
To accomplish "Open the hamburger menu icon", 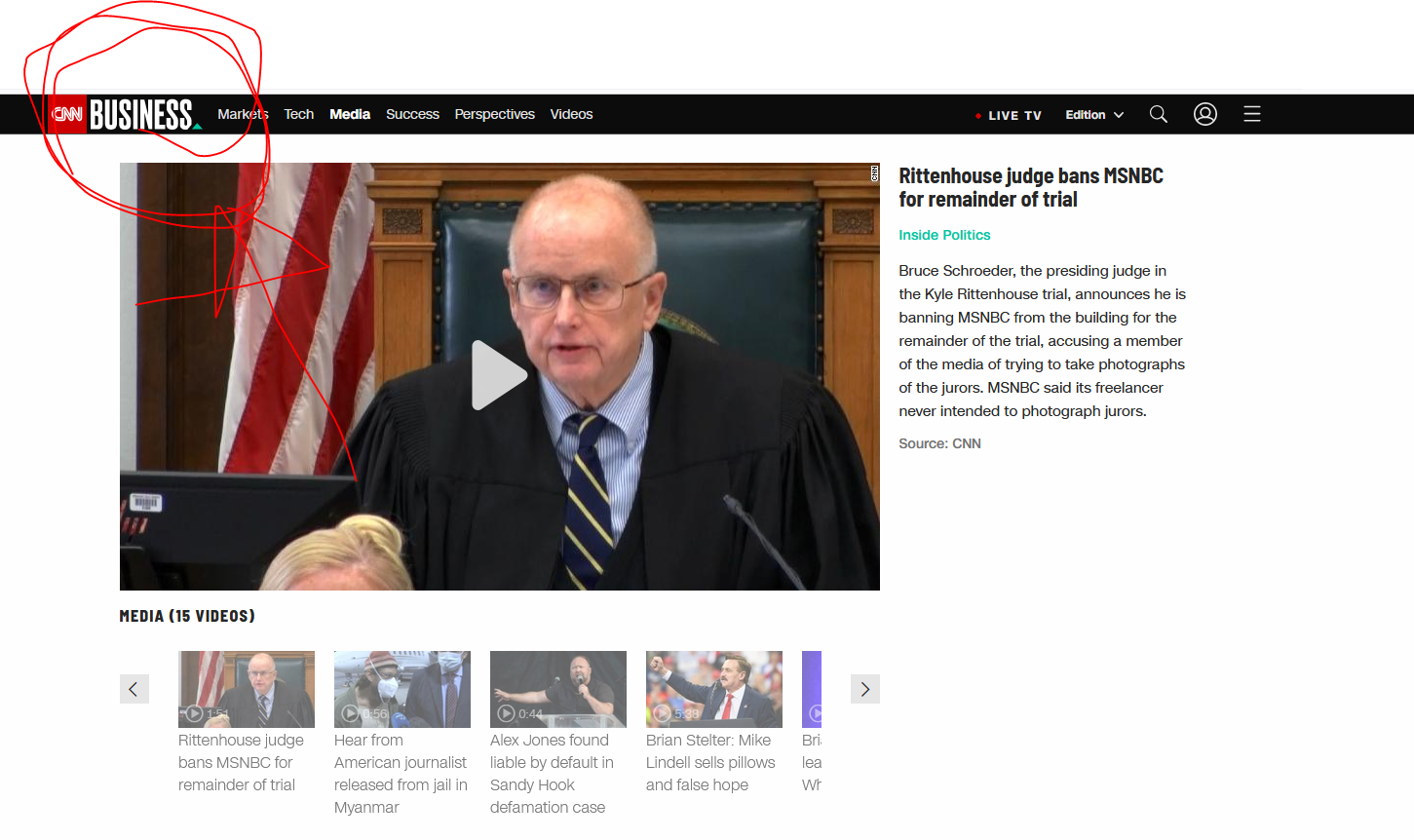I will [1252, 114].
